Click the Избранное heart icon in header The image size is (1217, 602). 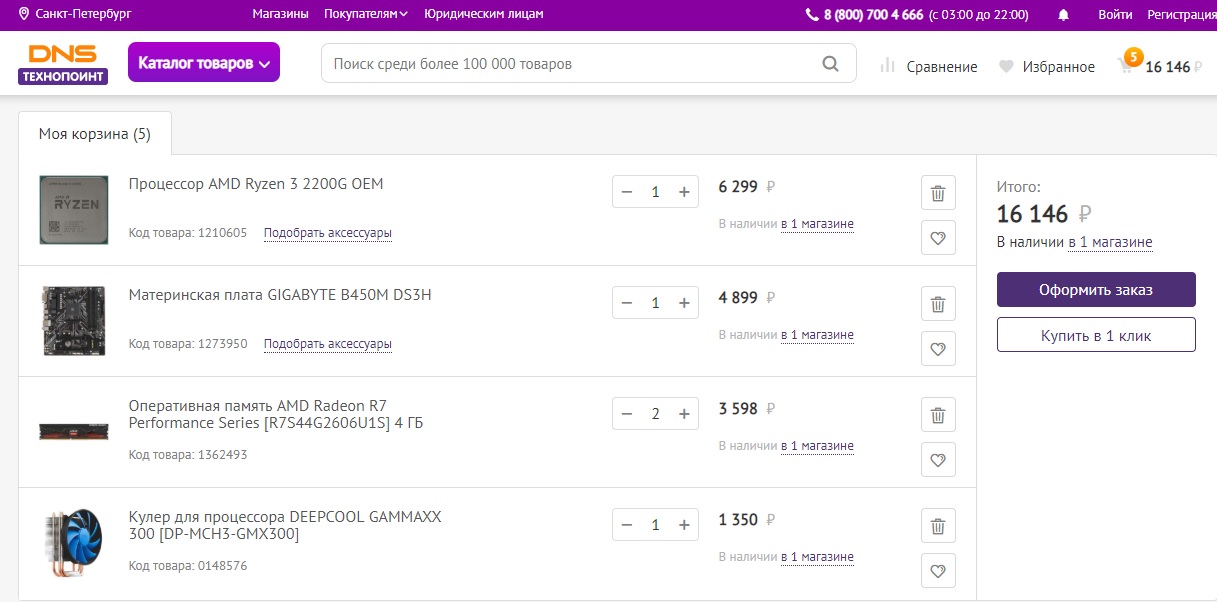click(x=1006, y=66)
